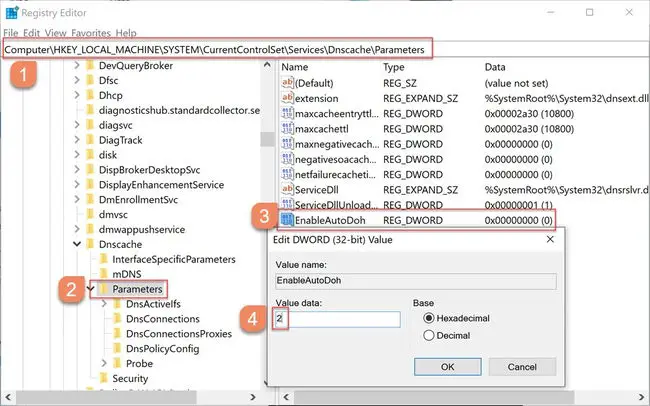The image size is (650, 406).
Task: Click the DmEnrollmentSvc folder icon
Action: tap(90, 200)
